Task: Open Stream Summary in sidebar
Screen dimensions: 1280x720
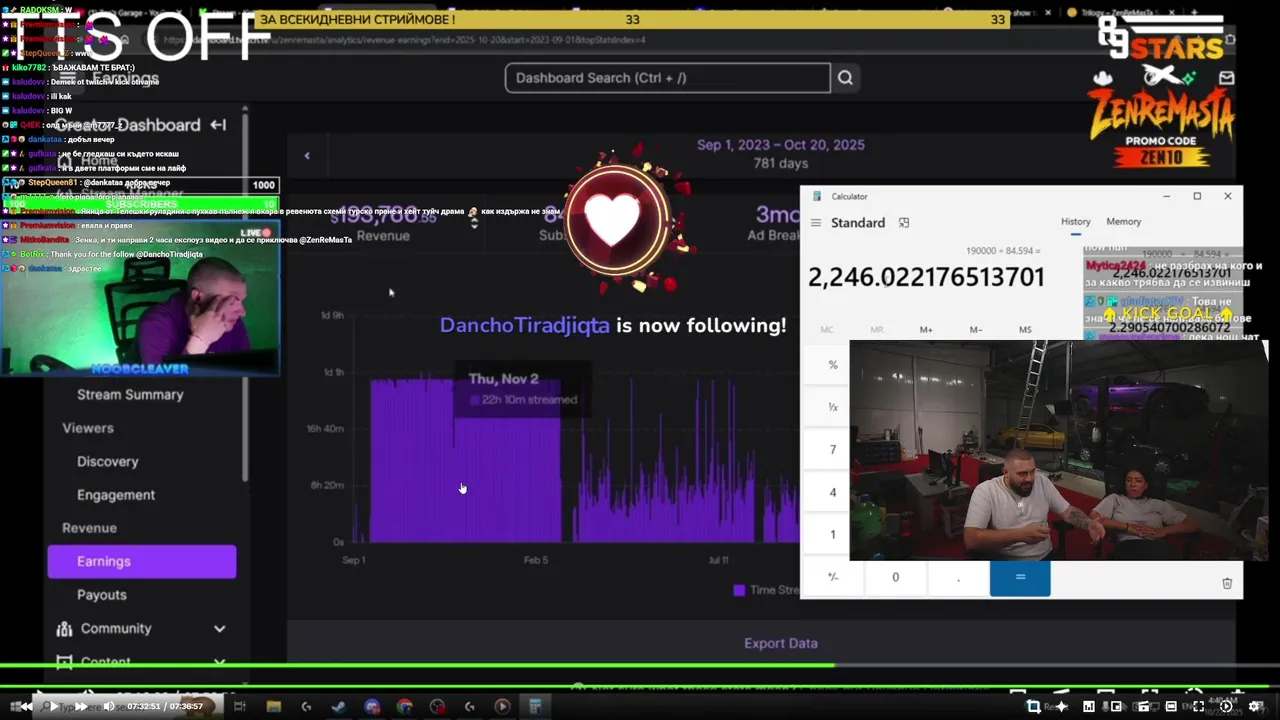Action: point(130,394)
